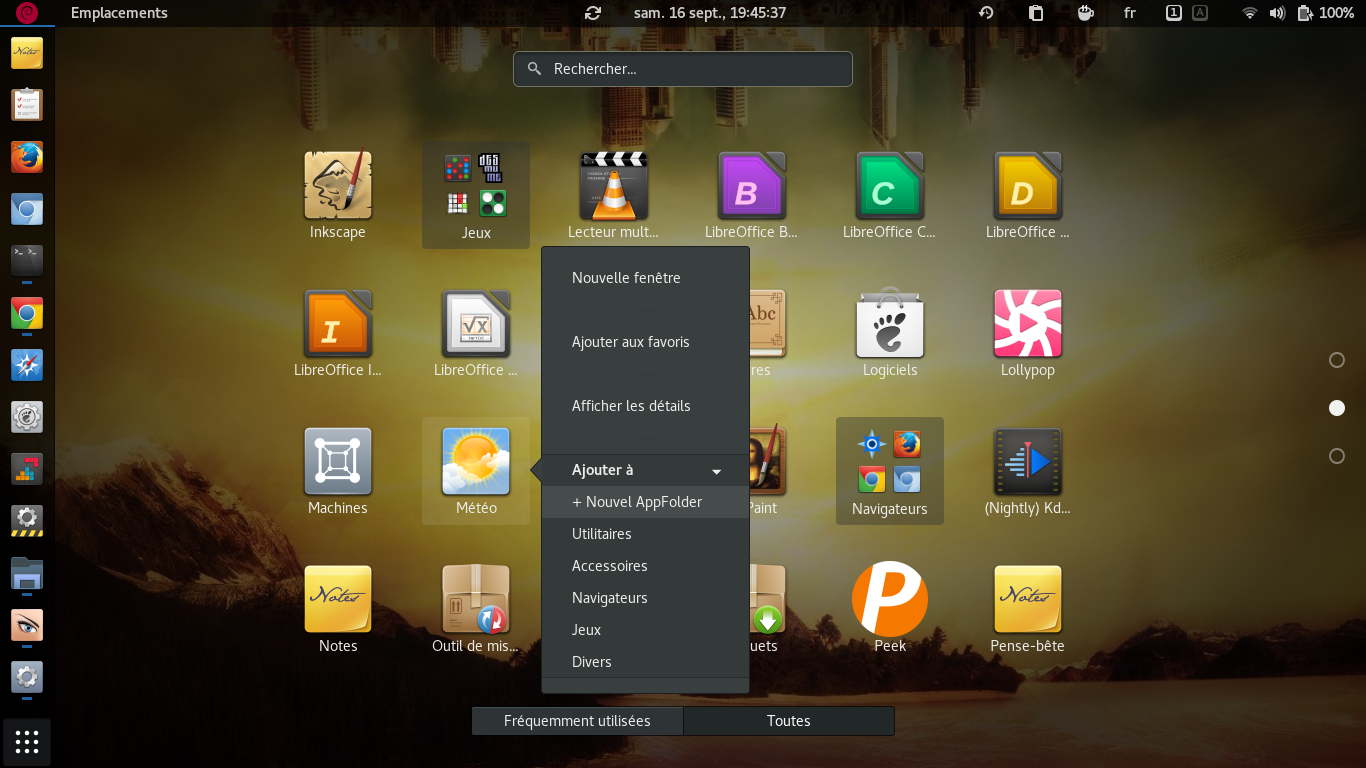Open the colored blocks app in the dock

pyautogui.click(x=27, y=469)
